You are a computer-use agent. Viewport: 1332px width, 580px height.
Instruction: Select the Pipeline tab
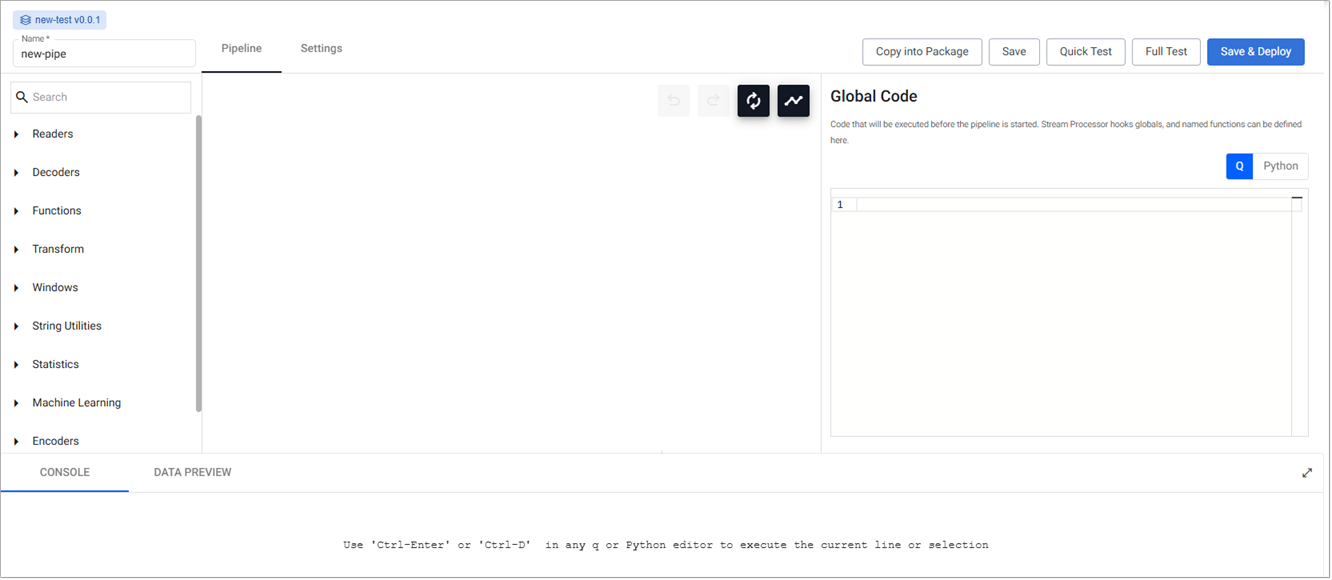241,47
